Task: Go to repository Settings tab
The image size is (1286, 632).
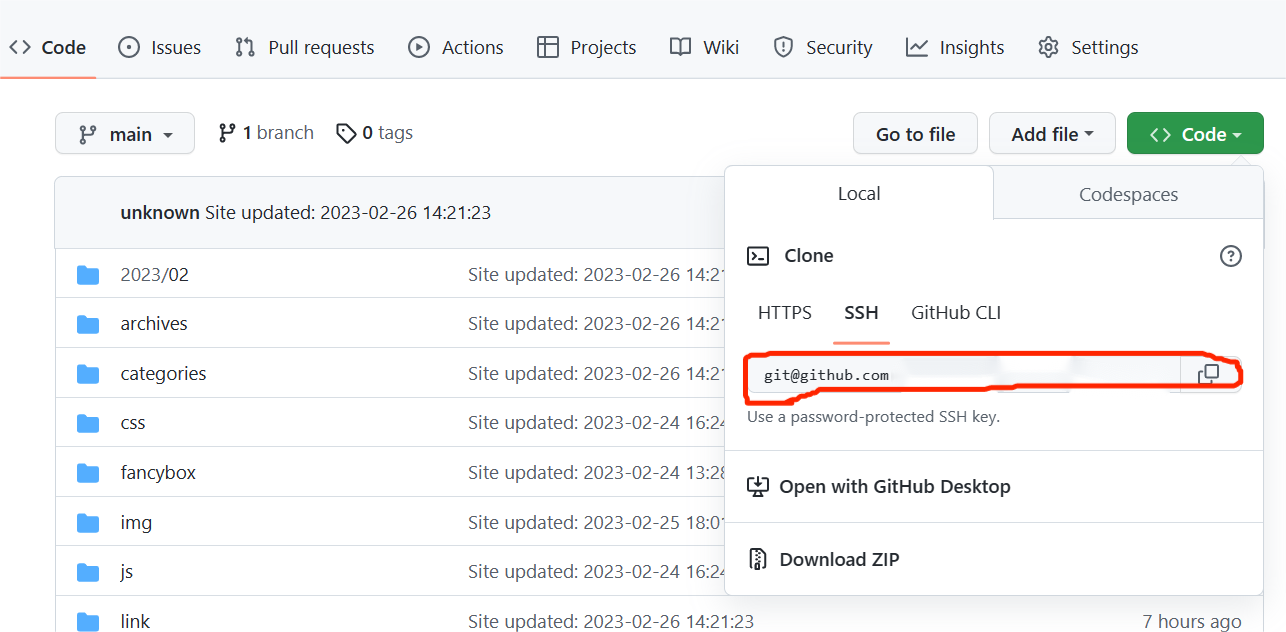Action: point(1088,47)
